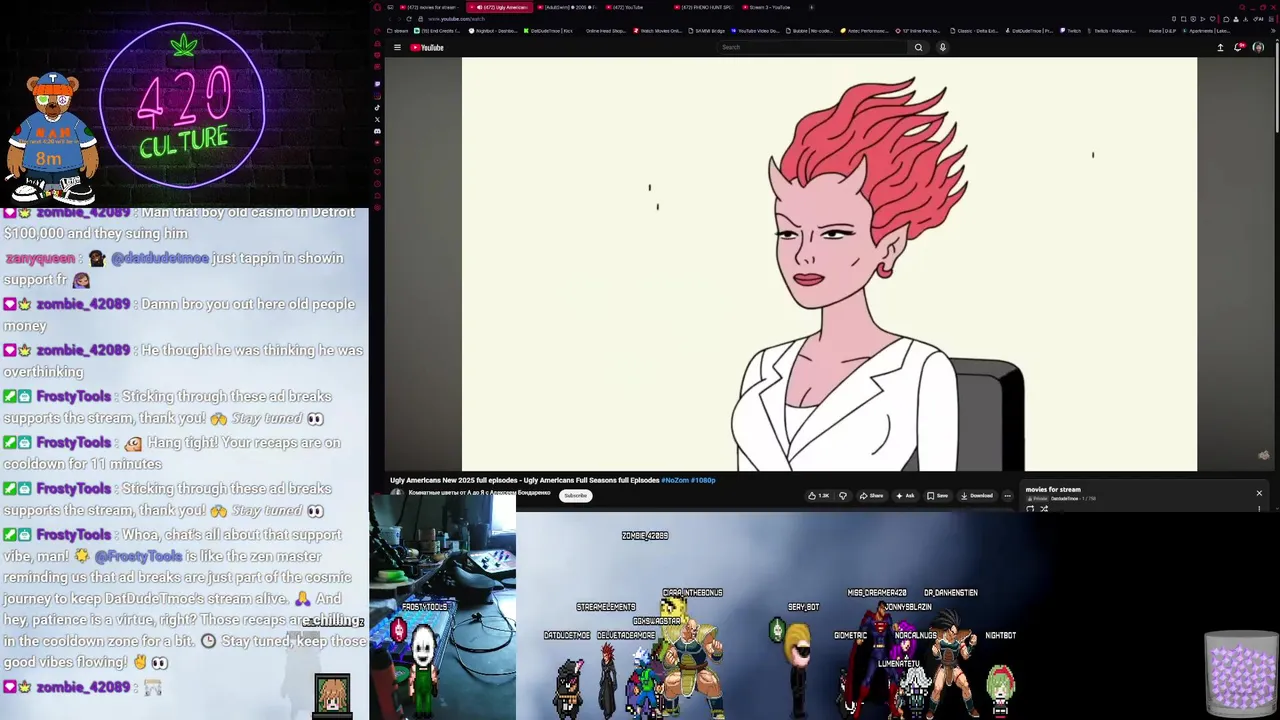Share the Ugly Americans video
The width and height of the screenshot is (1280, 720).
coord(872,496)
